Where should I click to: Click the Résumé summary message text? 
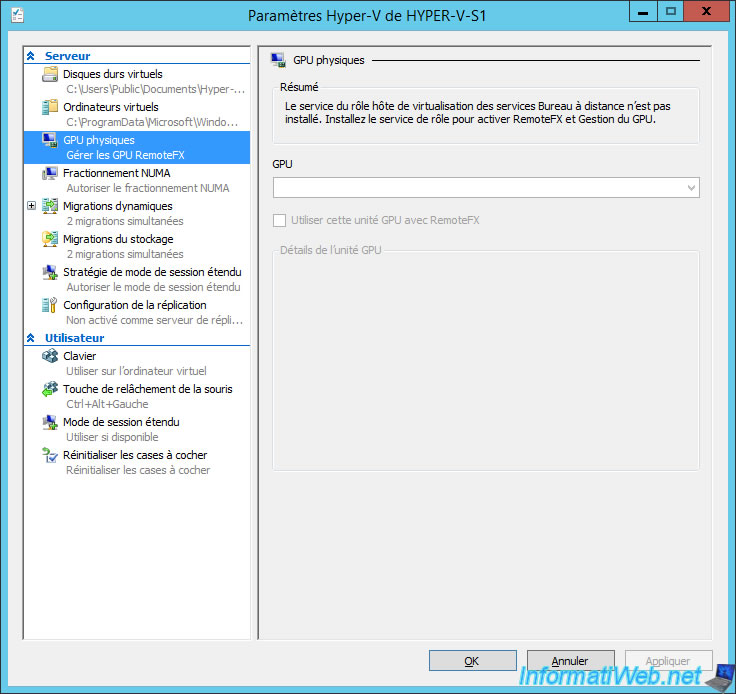tap(477, 113)
